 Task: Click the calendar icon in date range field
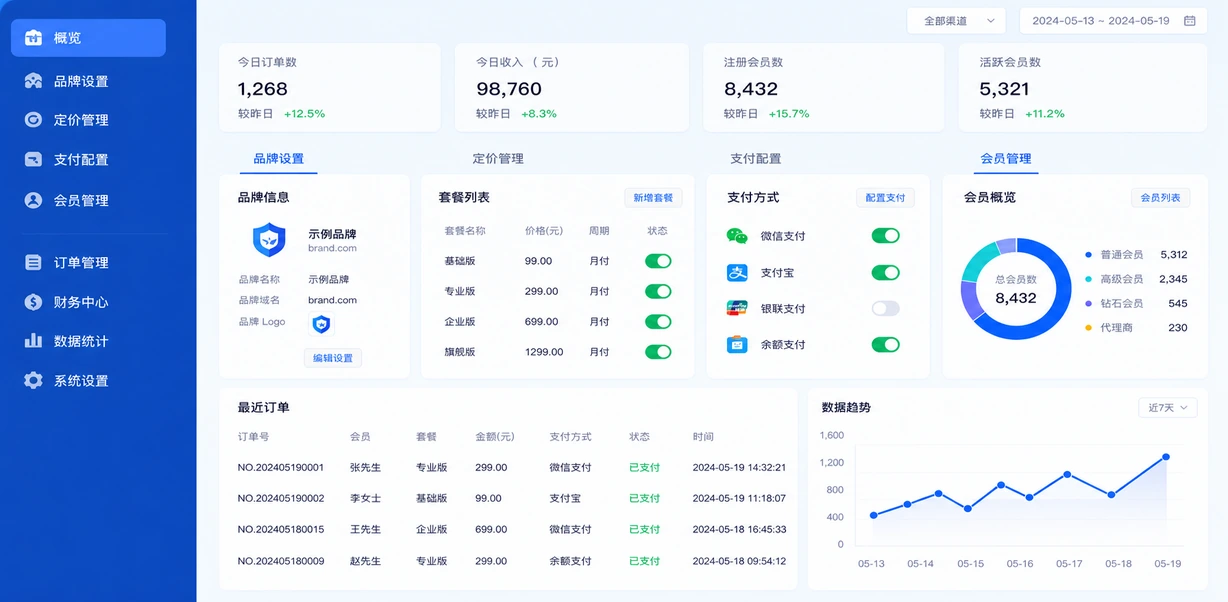tap(1190, 20)
